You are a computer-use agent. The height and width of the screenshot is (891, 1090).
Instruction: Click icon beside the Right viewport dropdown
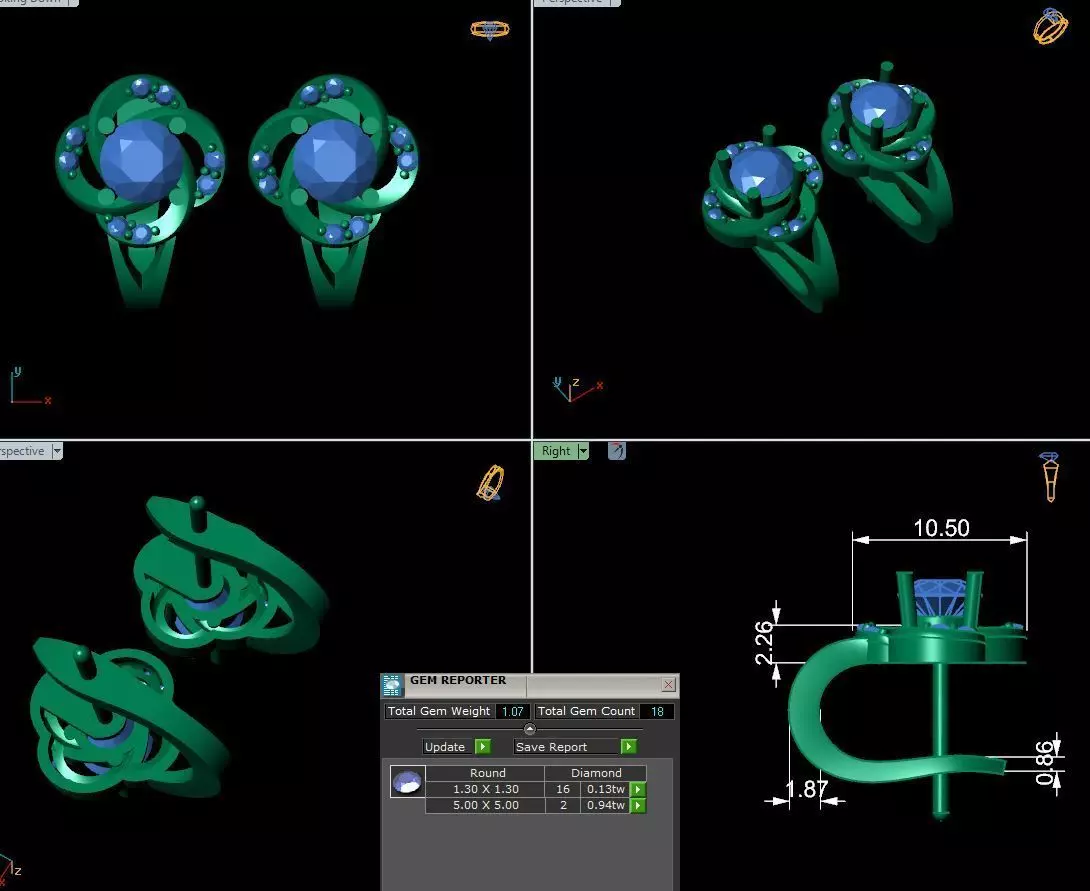617,451
